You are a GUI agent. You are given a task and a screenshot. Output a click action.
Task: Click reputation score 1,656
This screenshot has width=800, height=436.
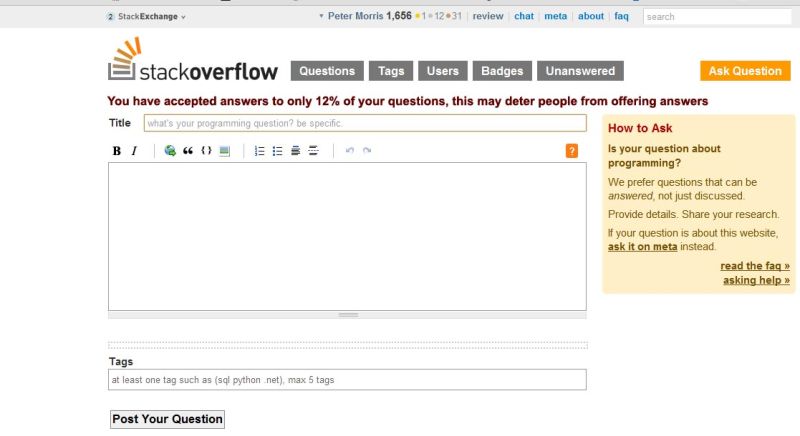pyautogui.click(x=398, y=16)
